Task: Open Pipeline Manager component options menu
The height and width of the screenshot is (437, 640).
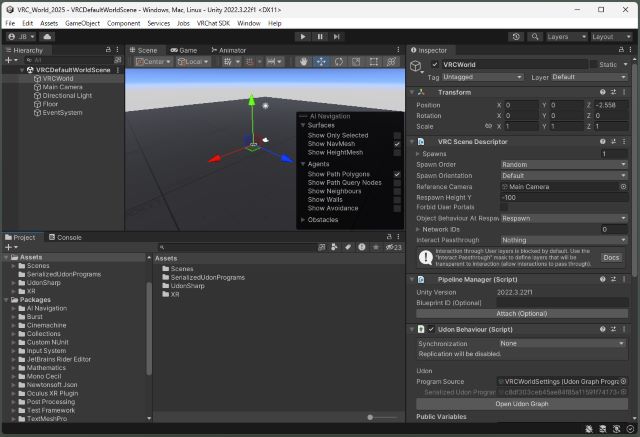Action: (x=624, y=279)
